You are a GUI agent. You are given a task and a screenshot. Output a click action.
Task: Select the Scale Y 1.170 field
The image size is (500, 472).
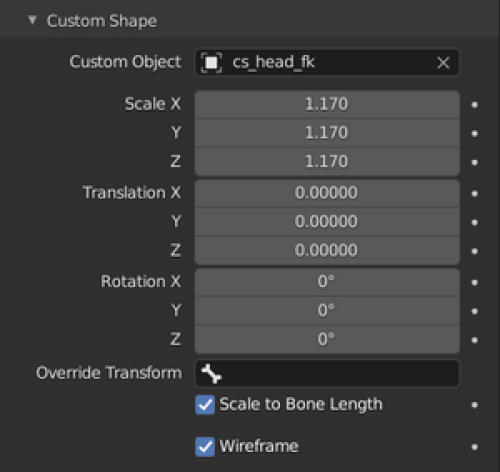327,133
